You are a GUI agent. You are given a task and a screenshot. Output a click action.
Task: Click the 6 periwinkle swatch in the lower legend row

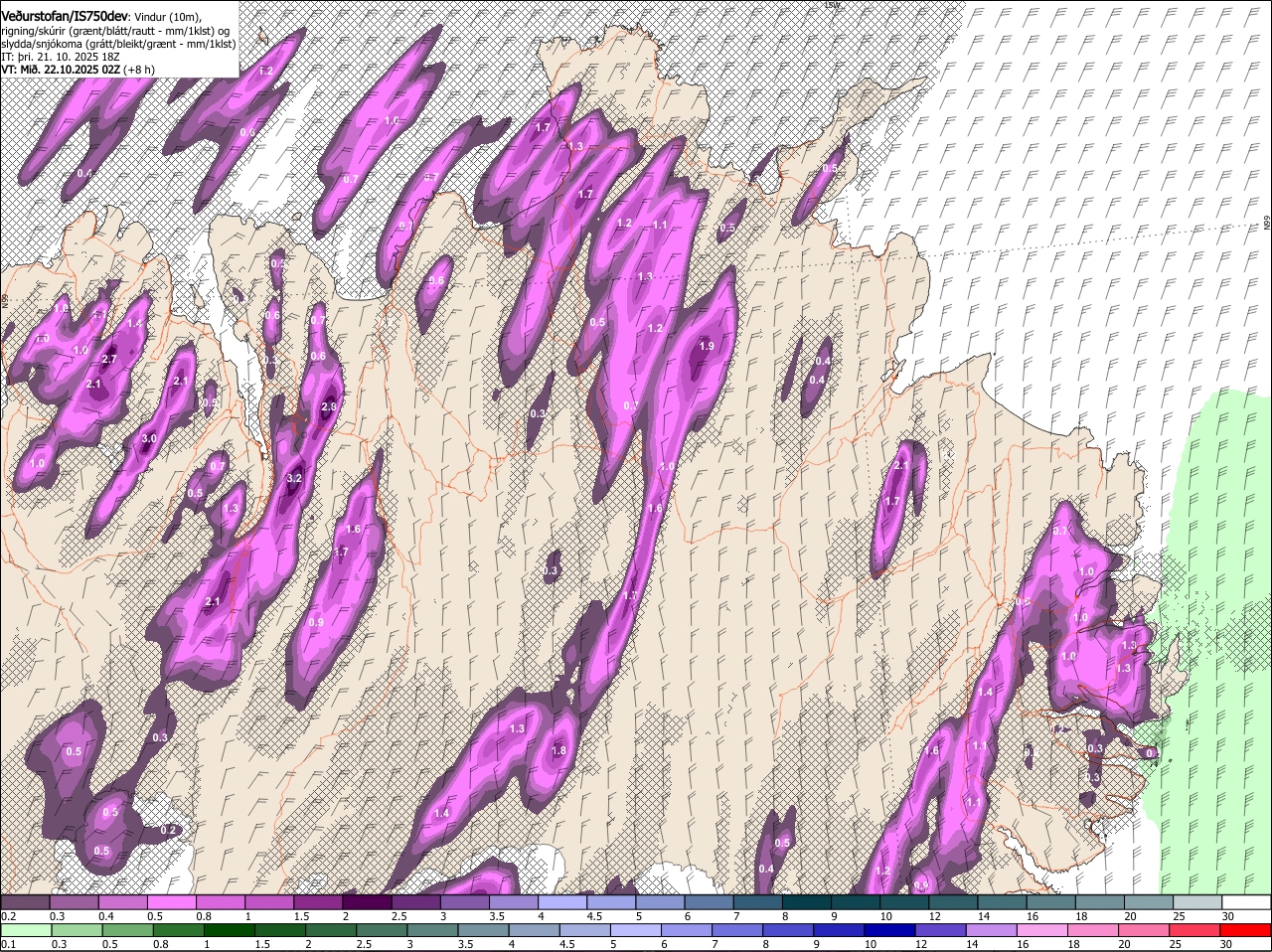pos(689,931)
